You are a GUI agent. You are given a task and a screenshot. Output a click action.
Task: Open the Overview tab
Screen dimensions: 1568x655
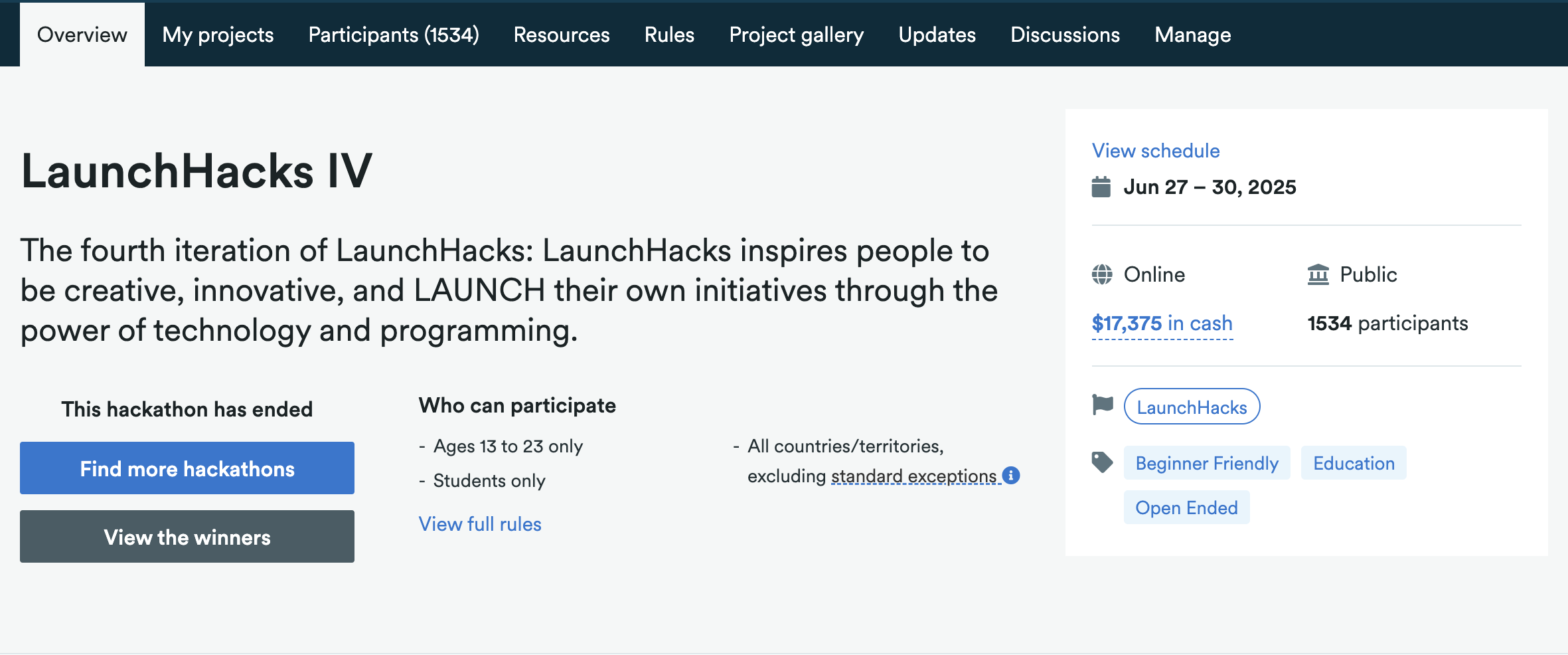point(82,35)
